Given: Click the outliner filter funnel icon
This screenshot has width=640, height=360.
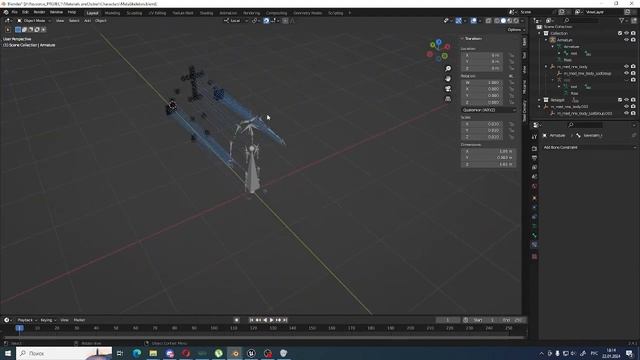Looking at the screenshot, I should pyautogui.click(x=622, y=20).
